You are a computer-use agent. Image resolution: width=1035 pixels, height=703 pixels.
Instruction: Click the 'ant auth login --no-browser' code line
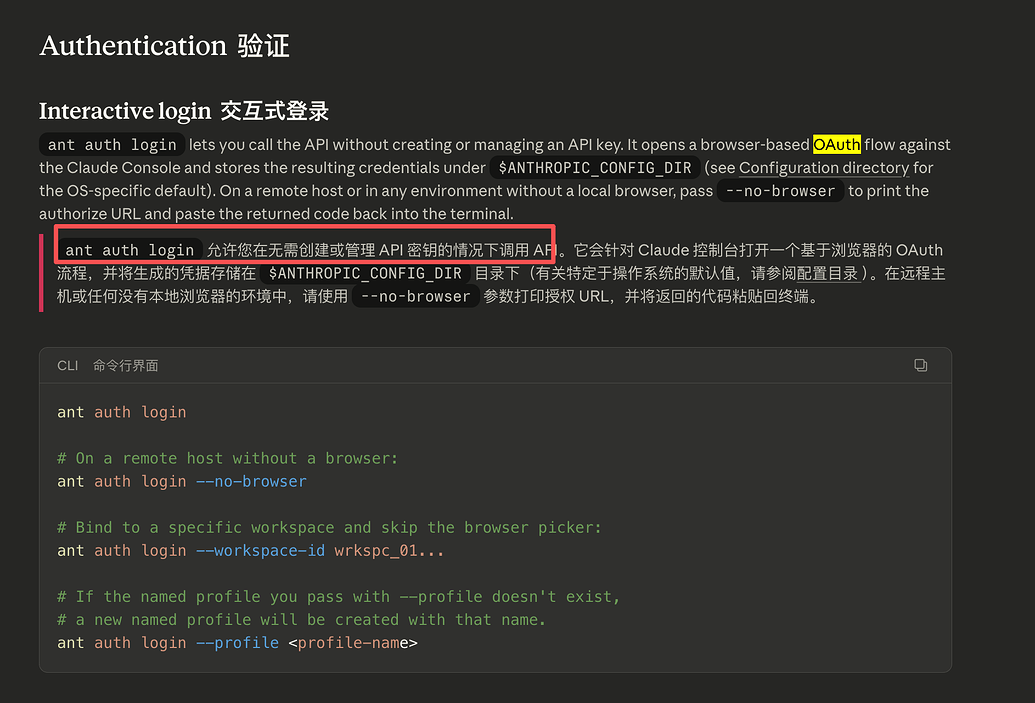182,481
